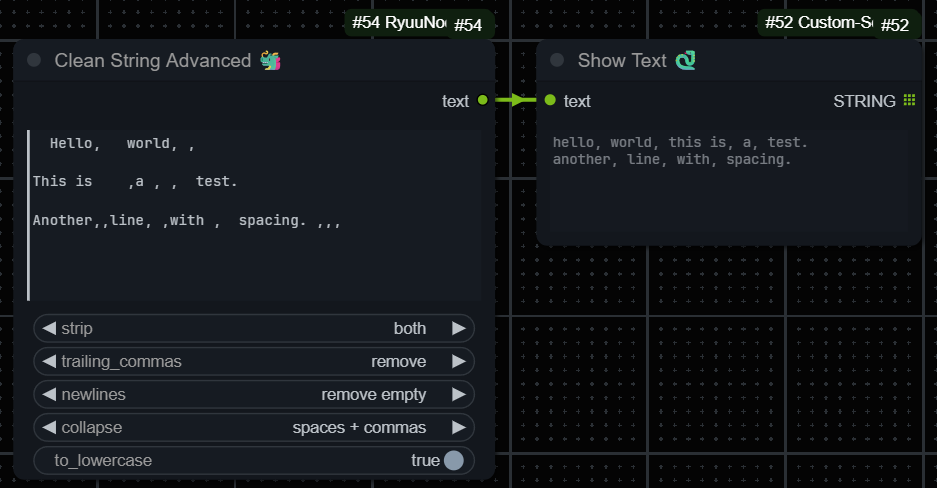This screenshot has height=488, width=937.
Task: Open the strip both dropdown
Action: point(254,329)
